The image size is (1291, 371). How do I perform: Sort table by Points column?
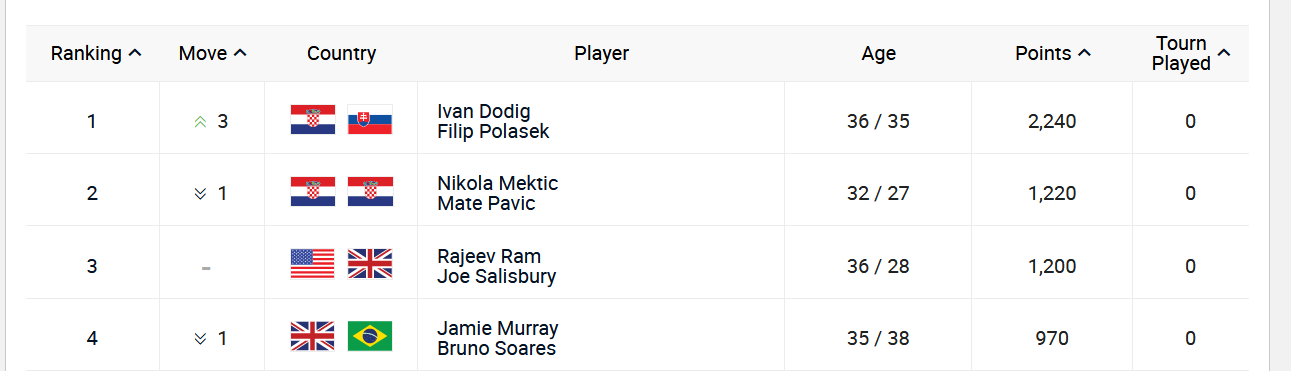point(1052,53)
